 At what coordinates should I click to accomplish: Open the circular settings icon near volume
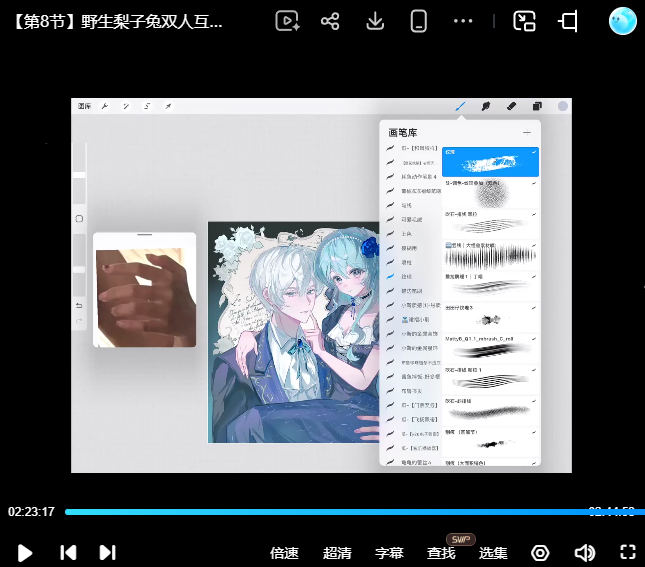(540, 553)
